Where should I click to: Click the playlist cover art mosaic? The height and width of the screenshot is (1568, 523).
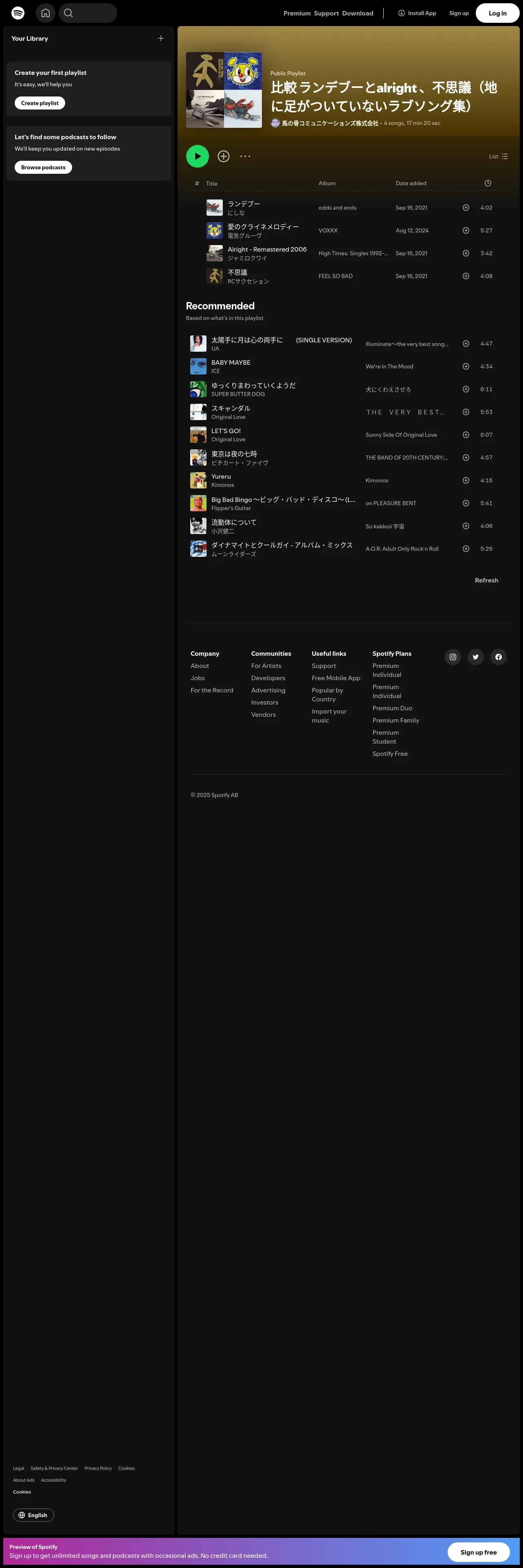click(x=224, y=90)
